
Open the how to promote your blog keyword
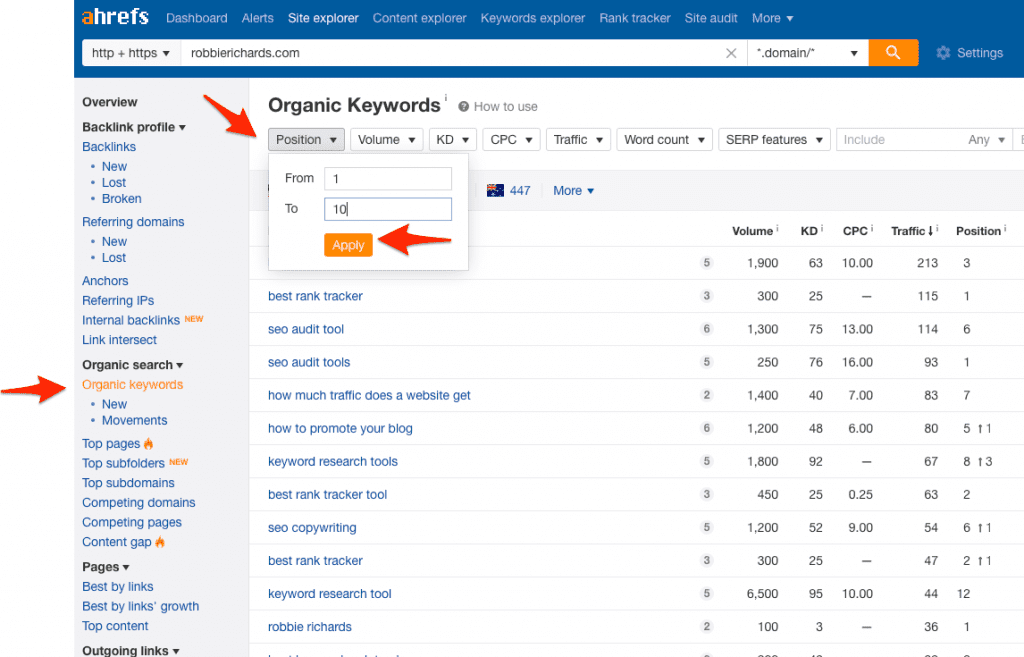point(340,428)
